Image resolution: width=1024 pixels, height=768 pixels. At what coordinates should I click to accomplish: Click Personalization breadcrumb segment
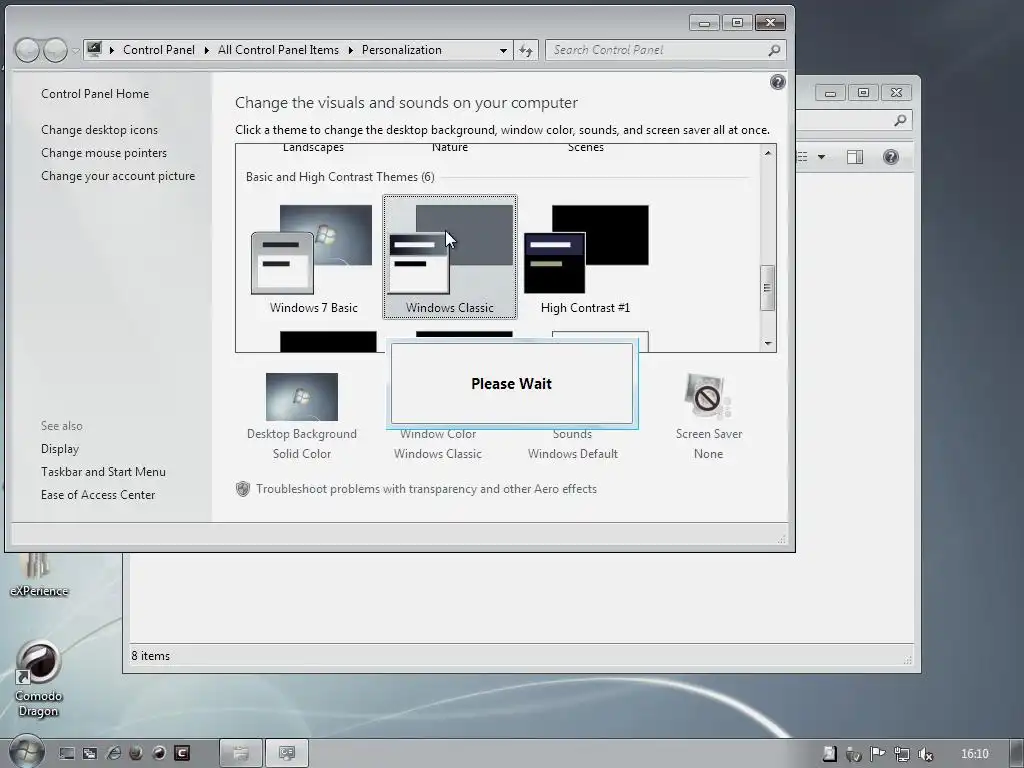[x=402, y=50]
